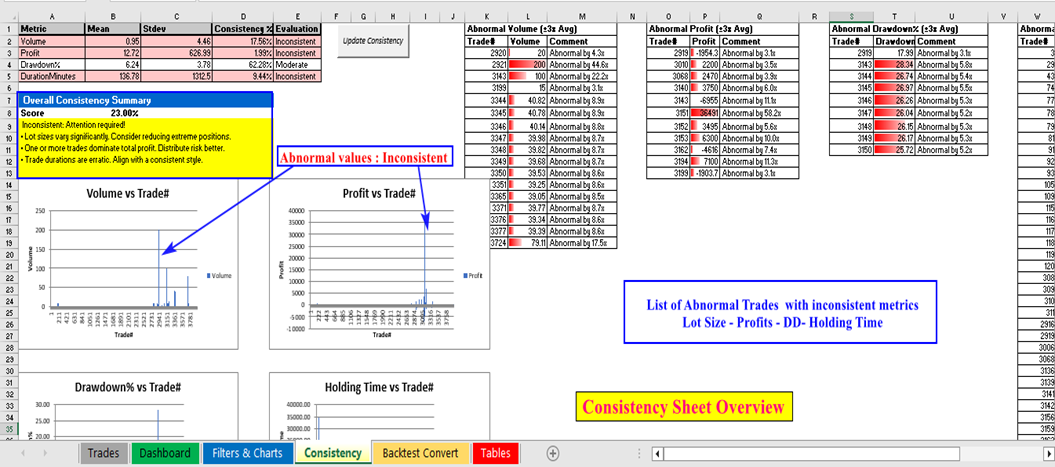The width and height of the screenshot is (1055, 467).
Task: Select column A header
Action: point(52,17)
